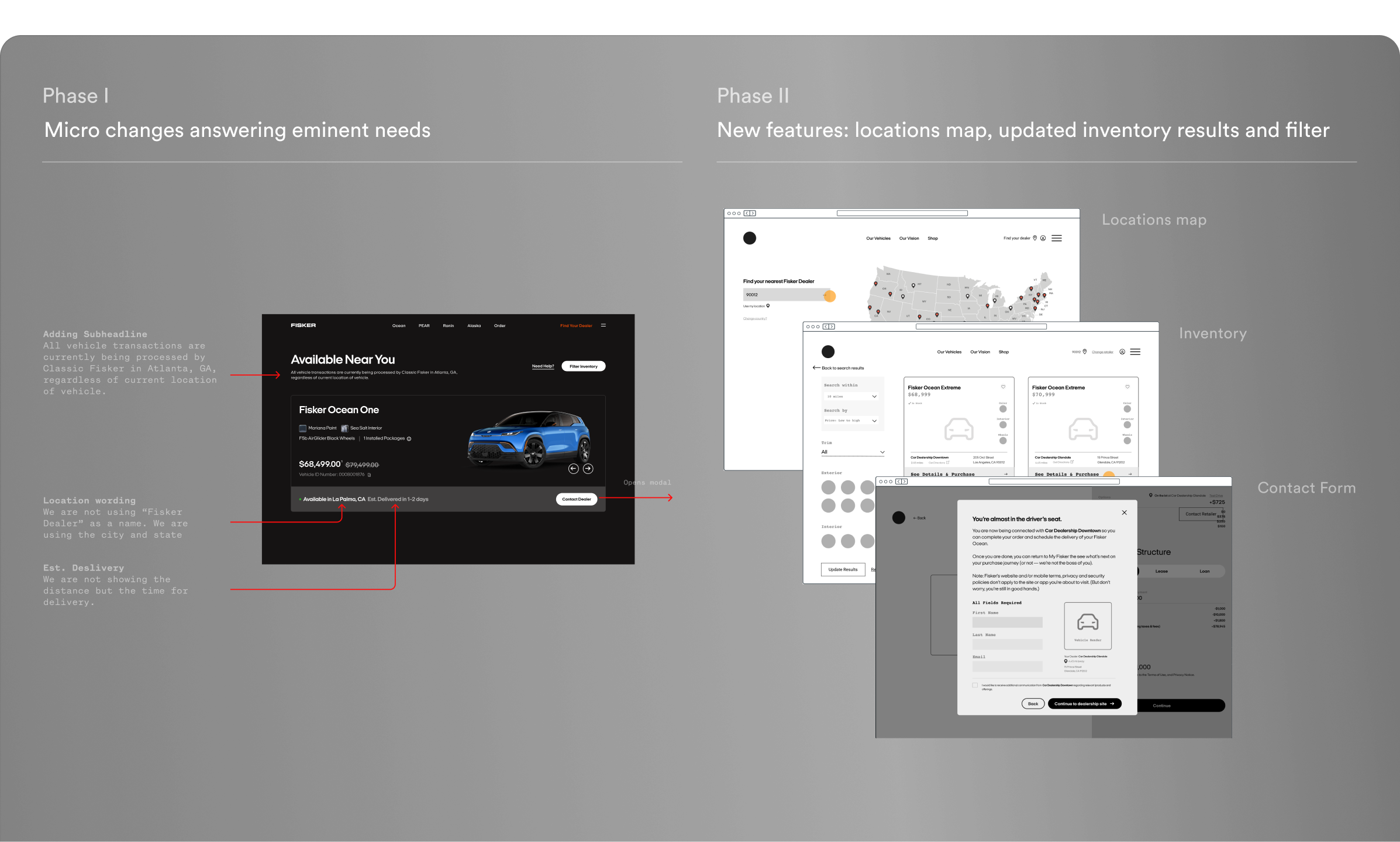
Task: Click the Sea Salt Interior swatch
Action: click(344, 428)
